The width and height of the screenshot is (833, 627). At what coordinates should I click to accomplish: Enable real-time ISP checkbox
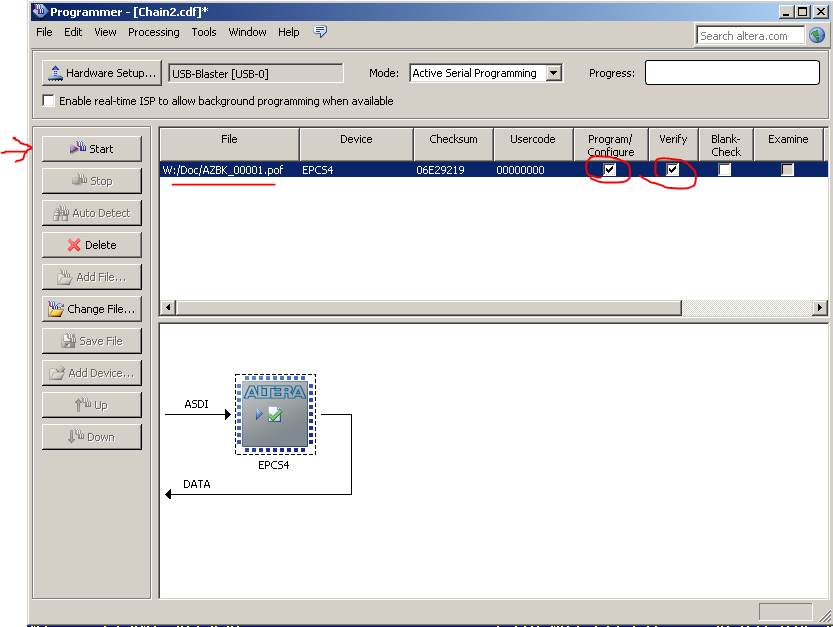point(49,101)
